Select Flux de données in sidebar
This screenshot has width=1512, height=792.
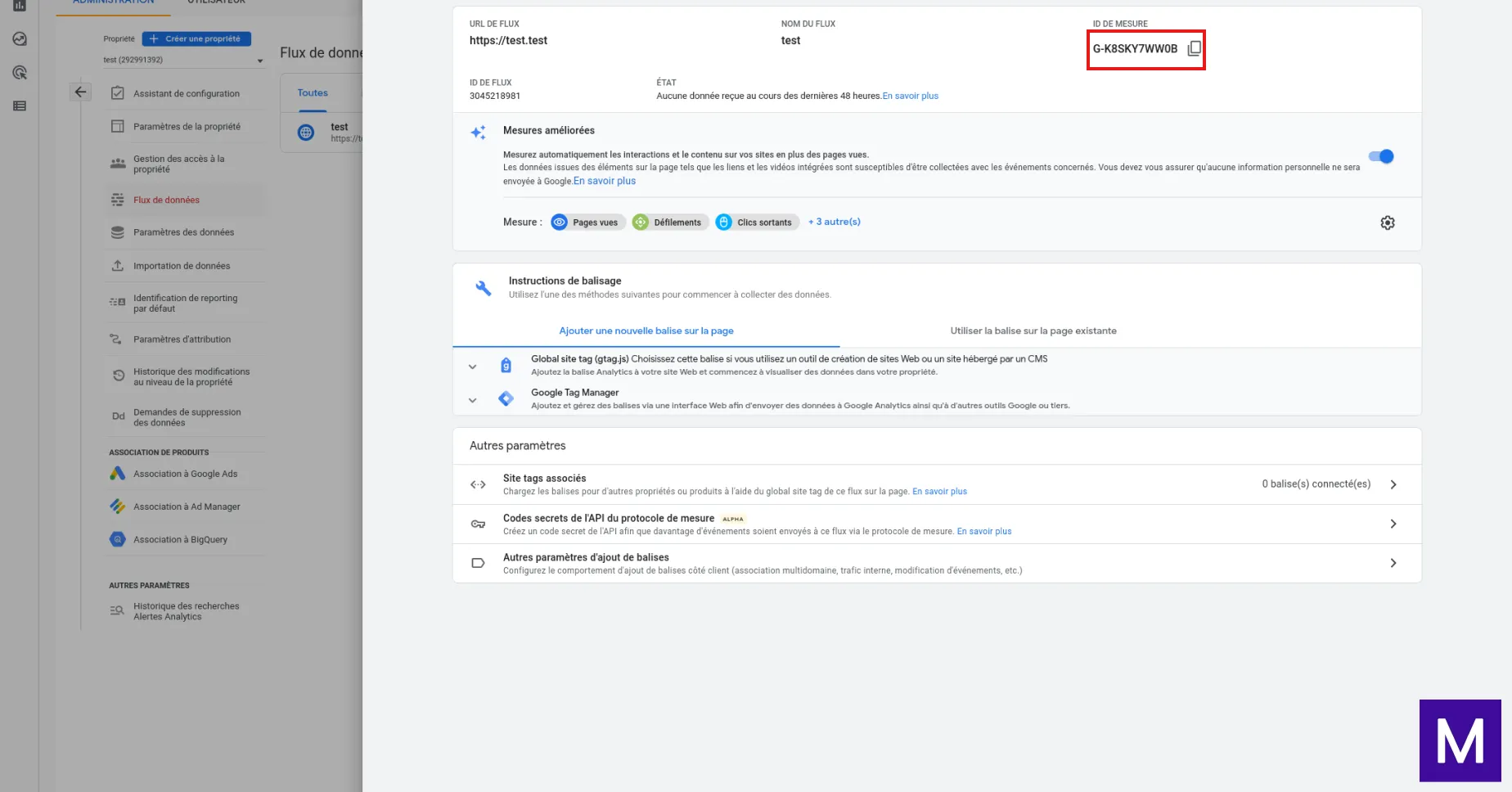(166, 200)
